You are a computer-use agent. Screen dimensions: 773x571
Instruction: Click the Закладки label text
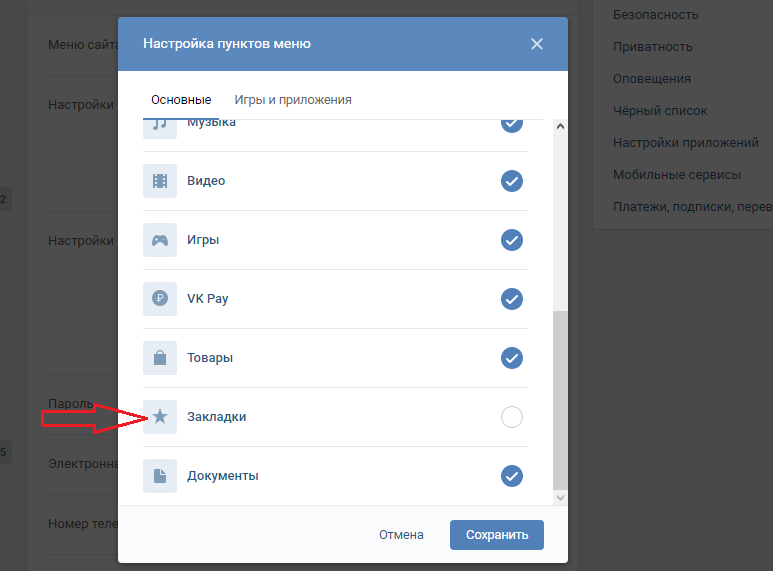216,417
